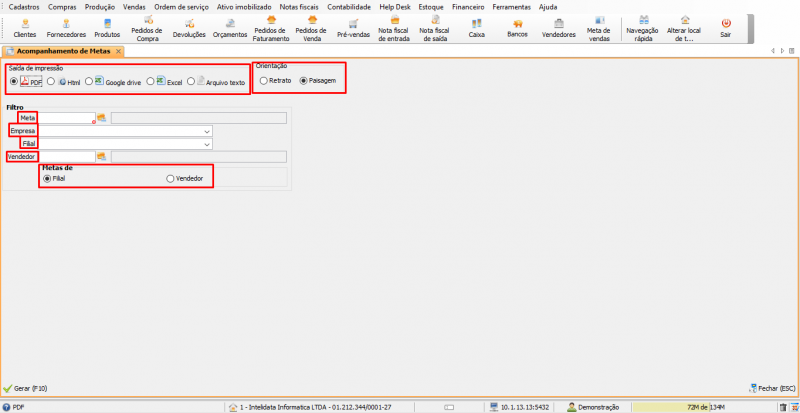
Task: Expand the Filial dropdown
Action: click(x=207, y=144)
